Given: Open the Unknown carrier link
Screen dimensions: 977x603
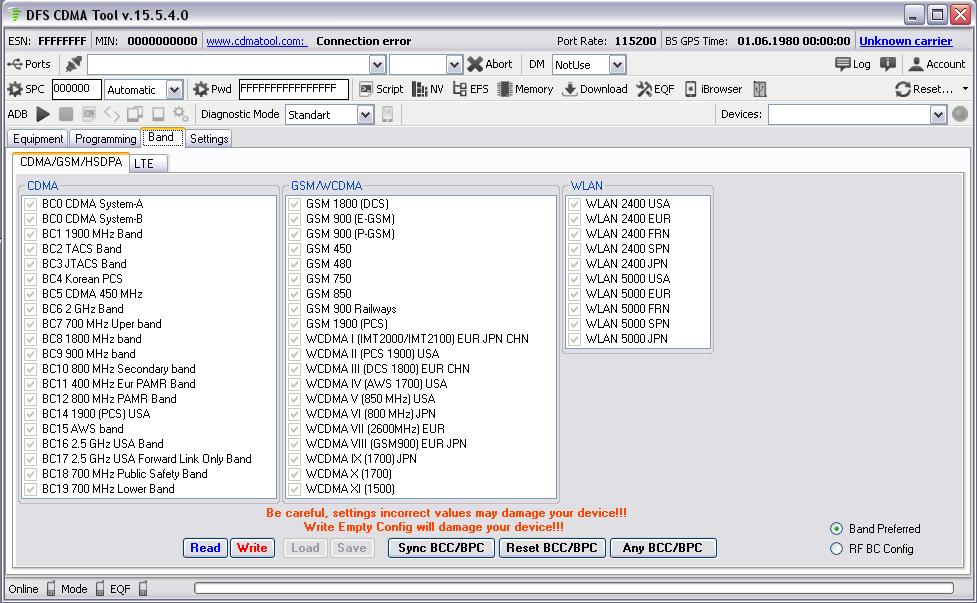Looking at the screenshot, I should pyautogui.click(x=906, y=41).
